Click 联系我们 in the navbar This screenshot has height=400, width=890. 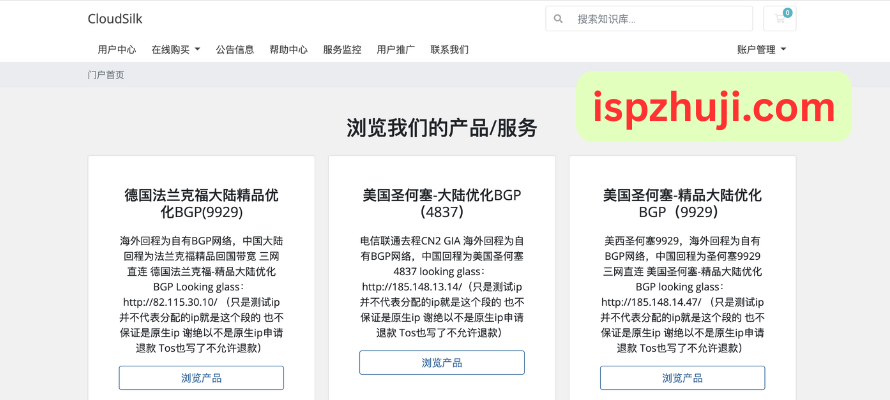pyautogui.click(x=450, y=49)
